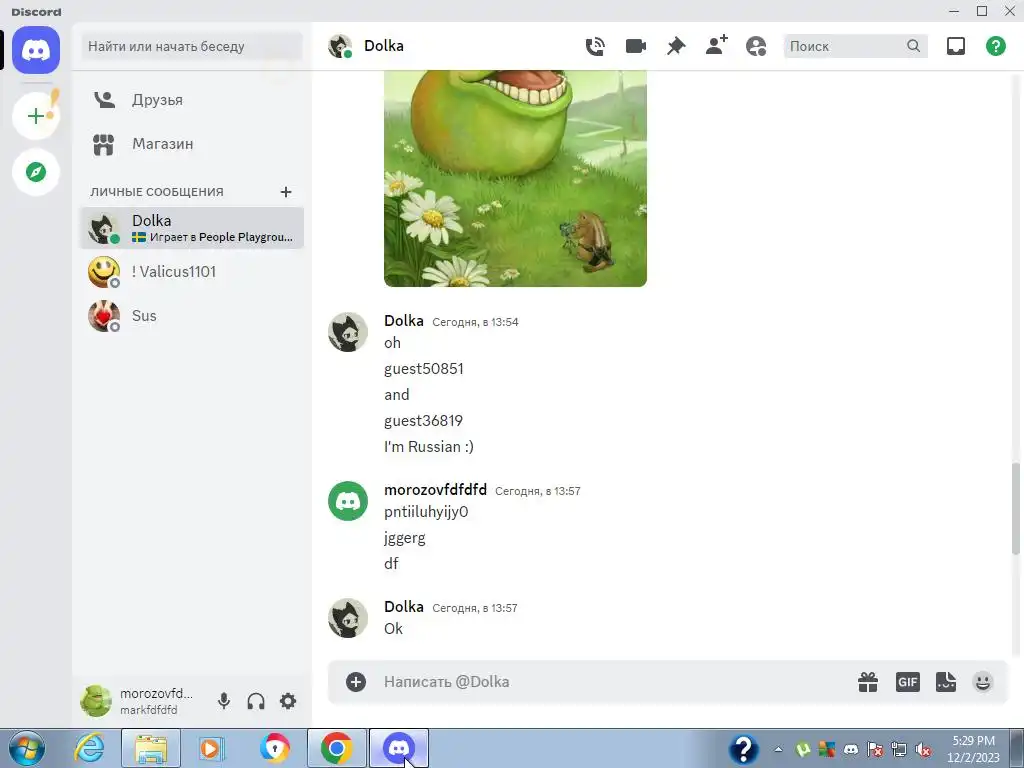Open attachment plus button in message box
1024x768 pixels.
pos(356,682)
